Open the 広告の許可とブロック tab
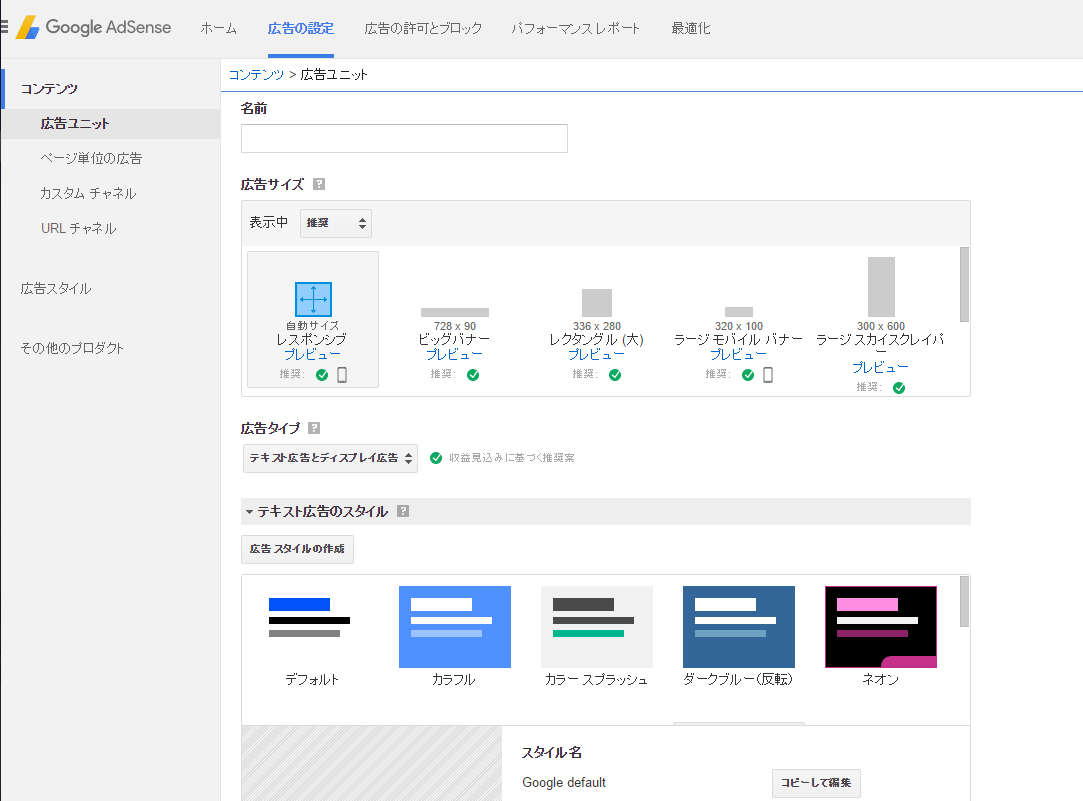This screenshot has height=801, width=1083. pyautogui.click(x=423, y=28)
